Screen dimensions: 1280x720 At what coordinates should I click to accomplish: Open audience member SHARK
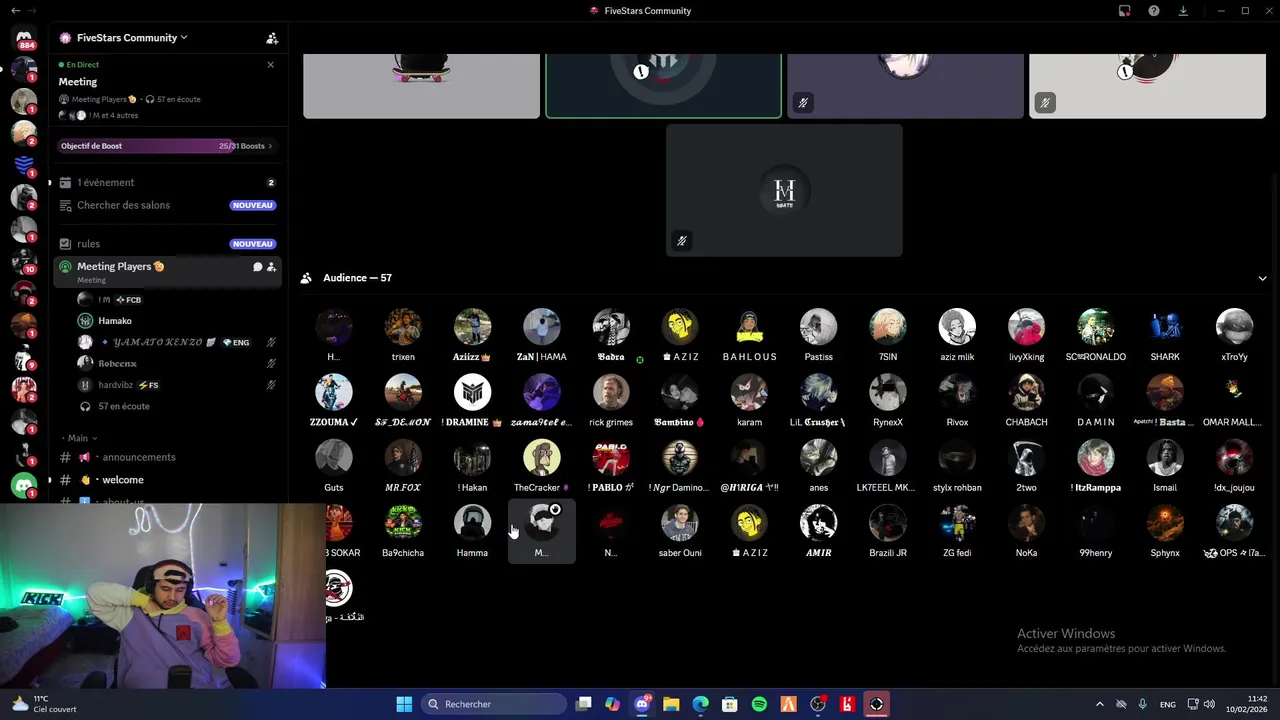point(1165,335)
